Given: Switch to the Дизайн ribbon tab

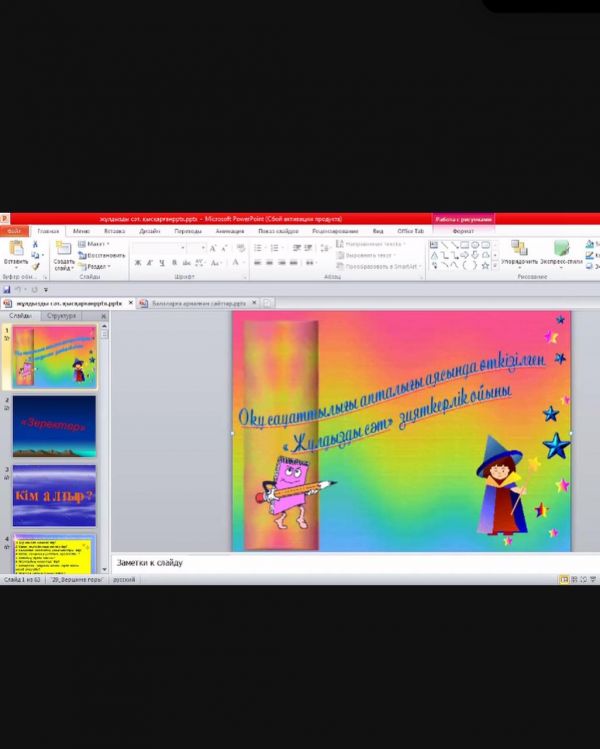Looking at the screenshot, I should [149, 231].
